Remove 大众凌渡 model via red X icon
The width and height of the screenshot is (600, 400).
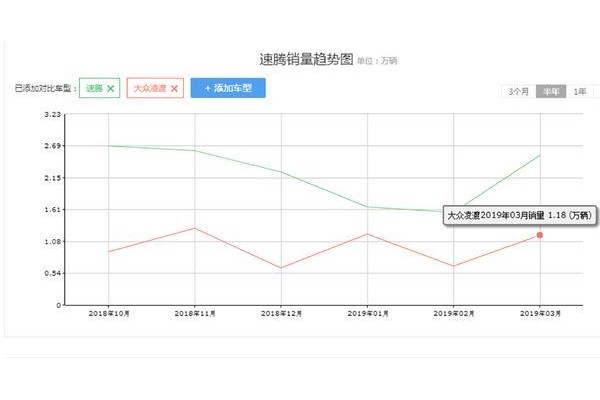(x=174, y=88)
